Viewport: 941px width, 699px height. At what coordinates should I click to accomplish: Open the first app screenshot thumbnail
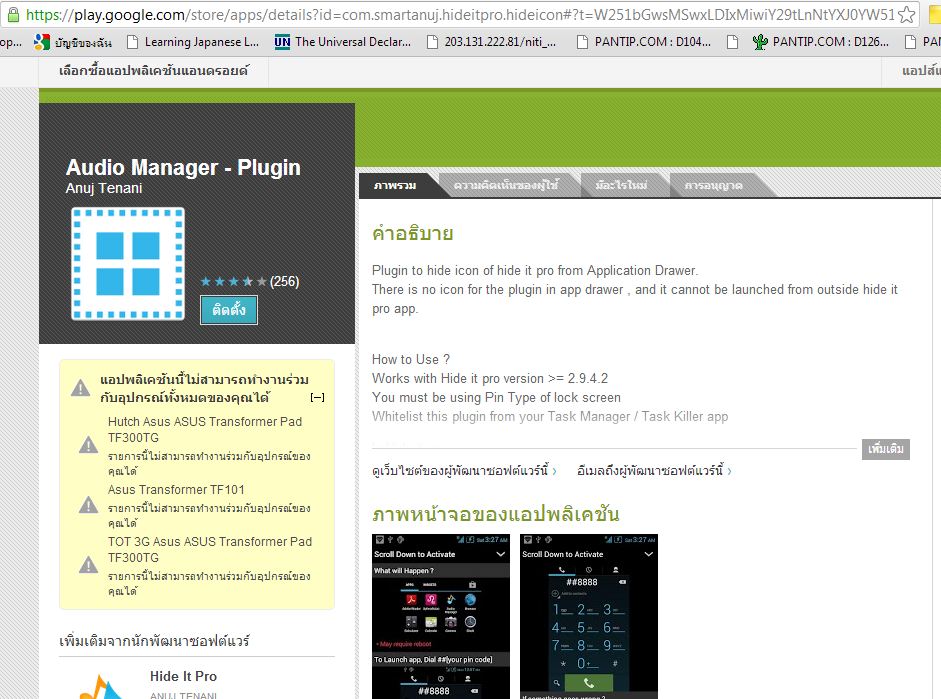tap(440, 616)
